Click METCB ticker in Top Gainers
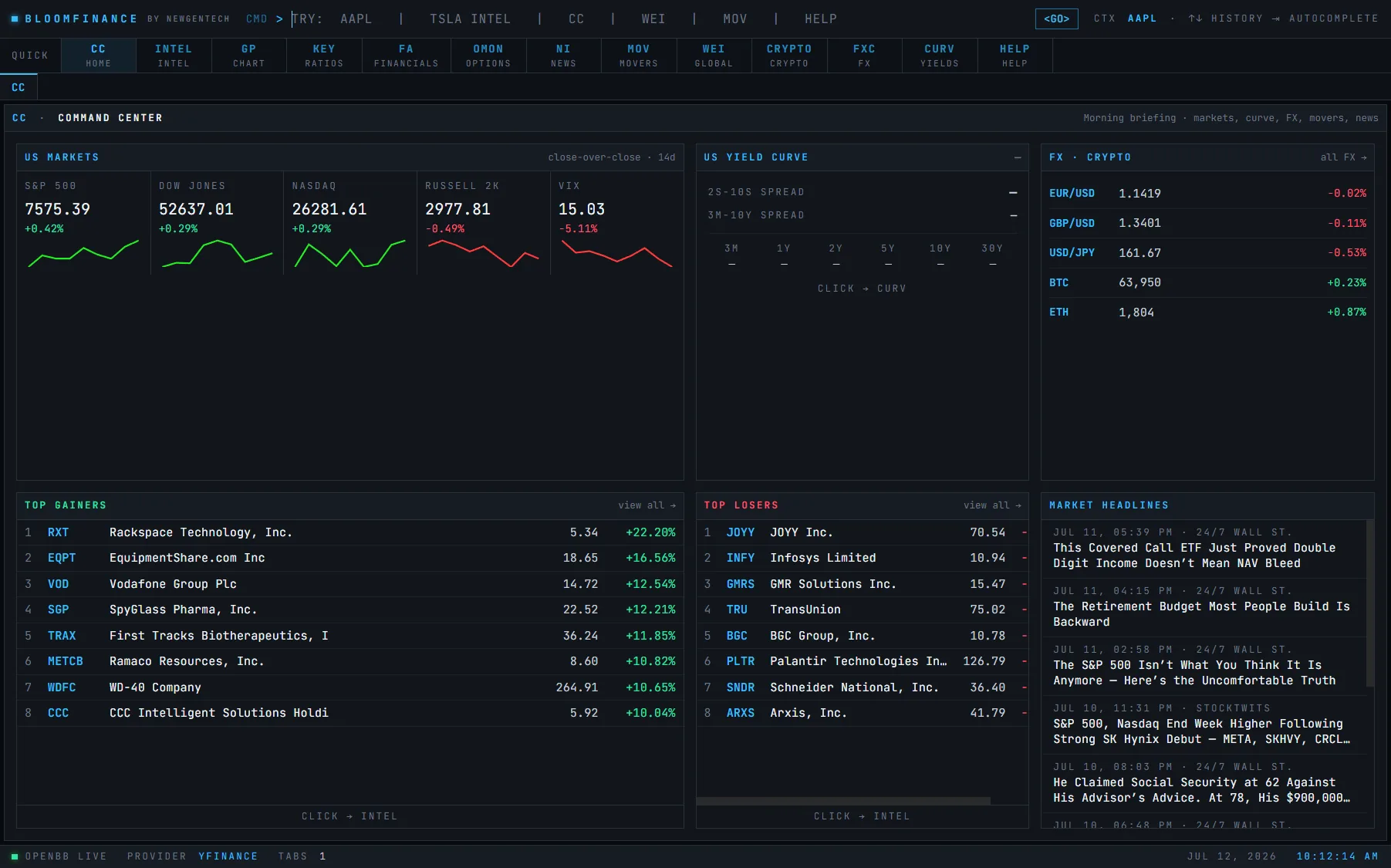1391x868 pixels. [x=65, y=661]
